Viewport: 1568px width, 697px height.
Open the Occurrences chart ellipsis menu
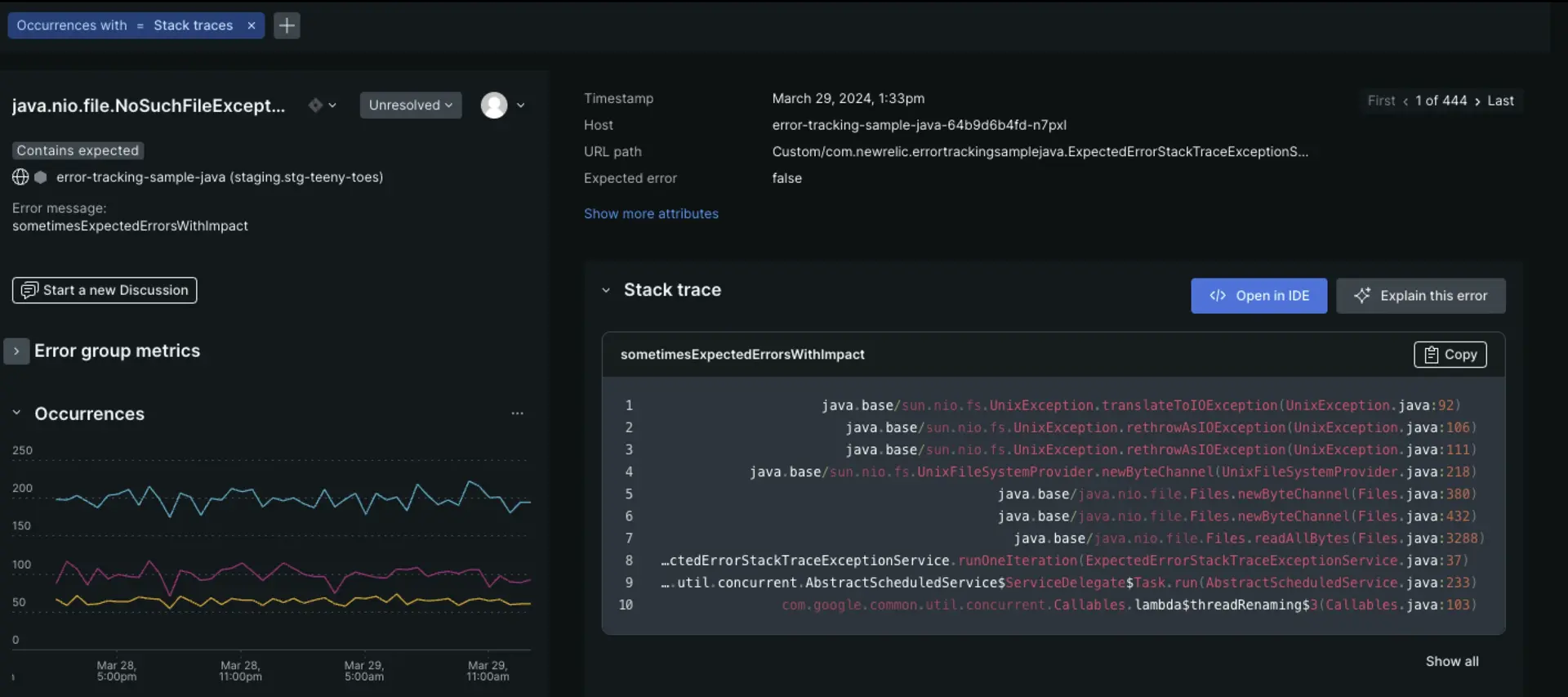click(517, 413)
